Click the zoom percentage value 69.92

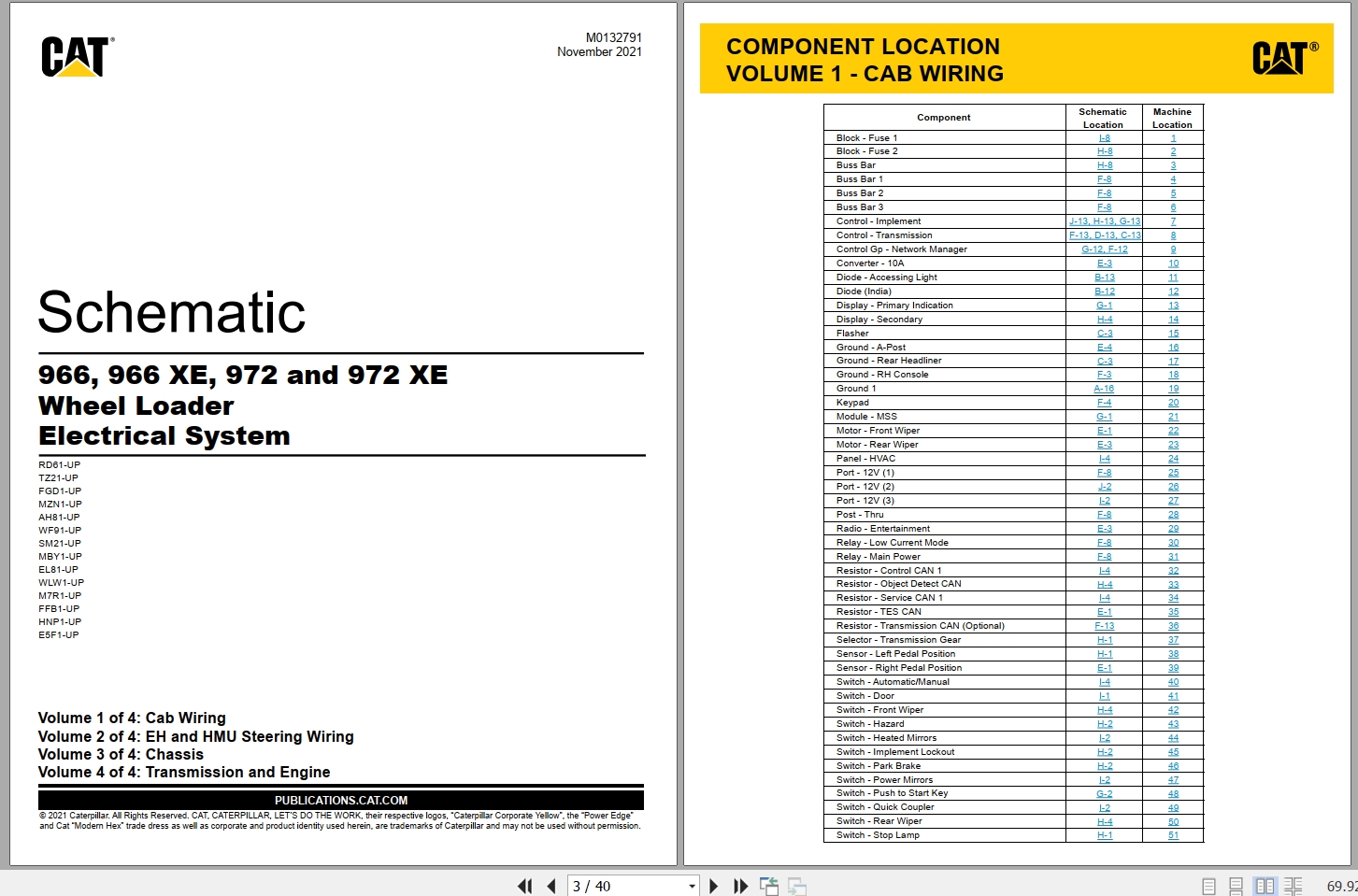point(1342,886)
